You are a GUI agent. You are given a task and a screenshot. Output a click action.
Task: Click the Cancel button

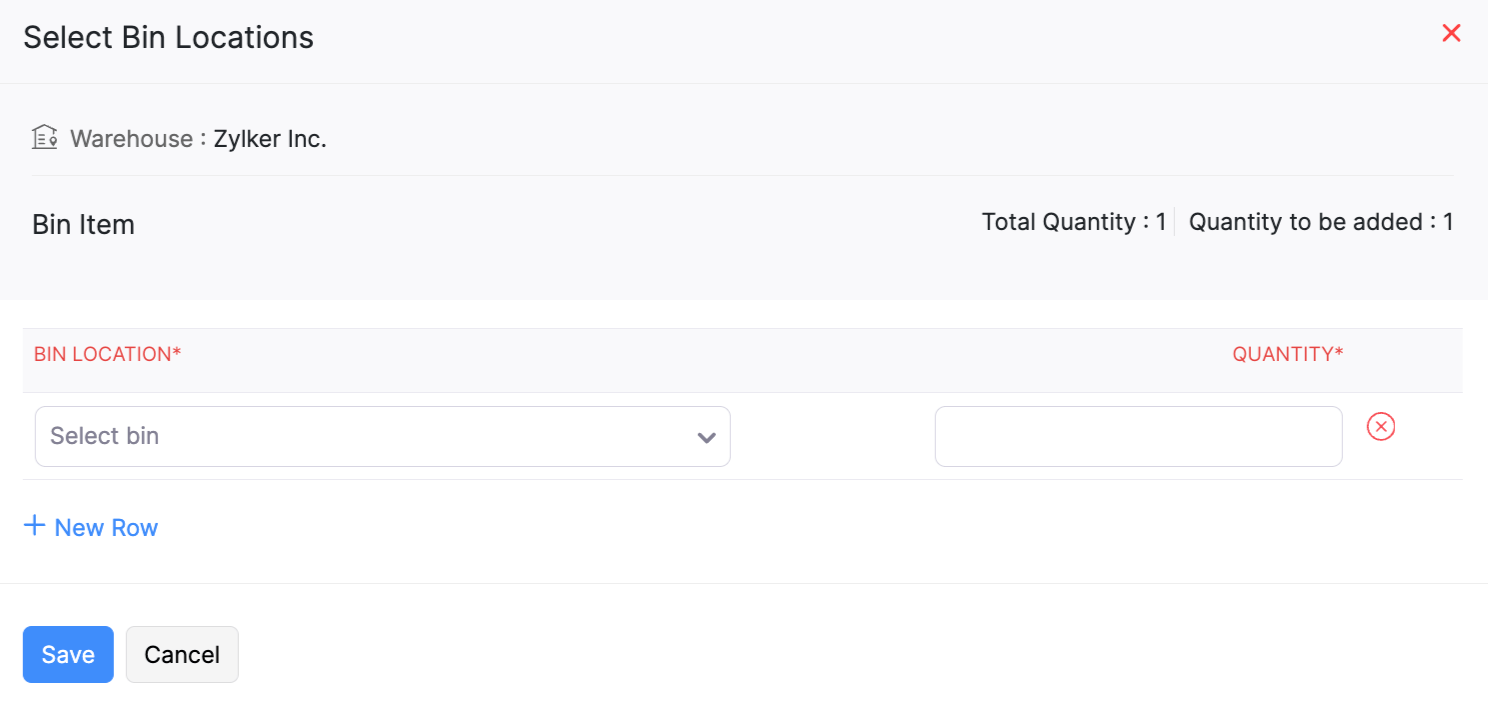[181, 654]
